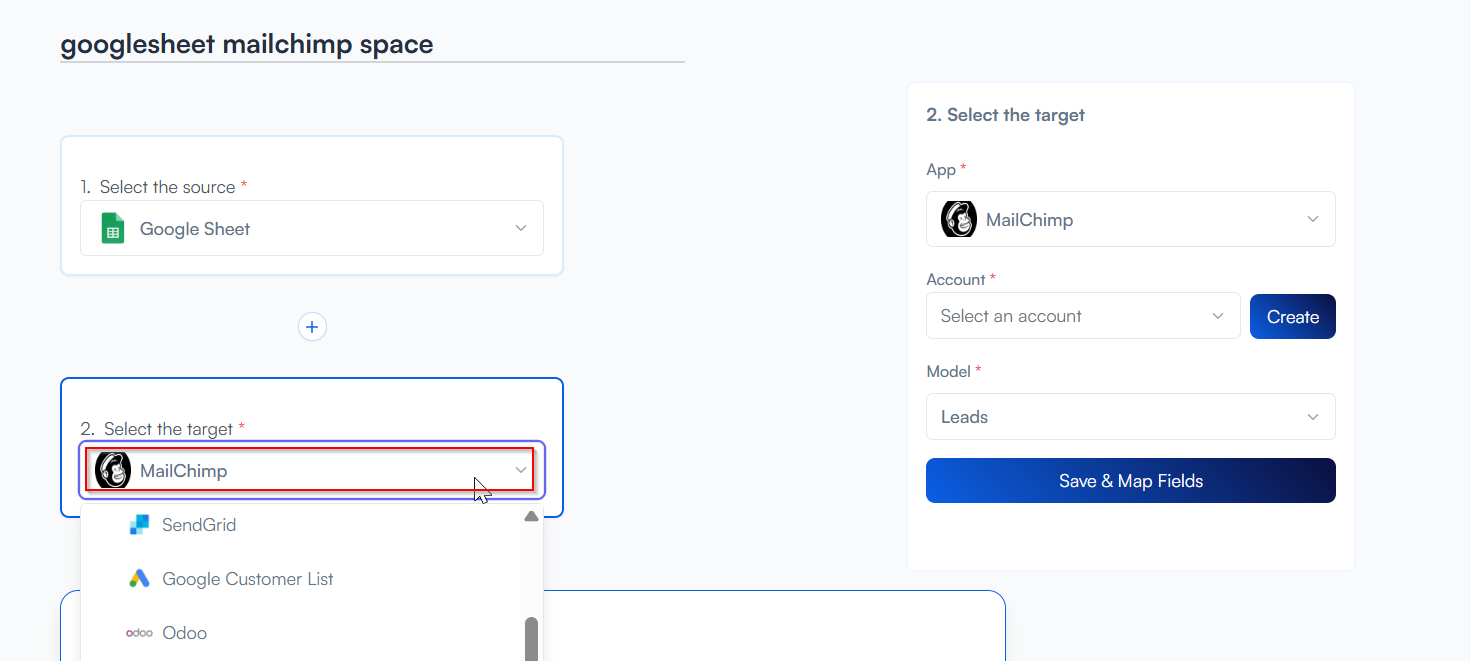Click the dropdown list's scroll-up arrow

[x=531, y=517]
